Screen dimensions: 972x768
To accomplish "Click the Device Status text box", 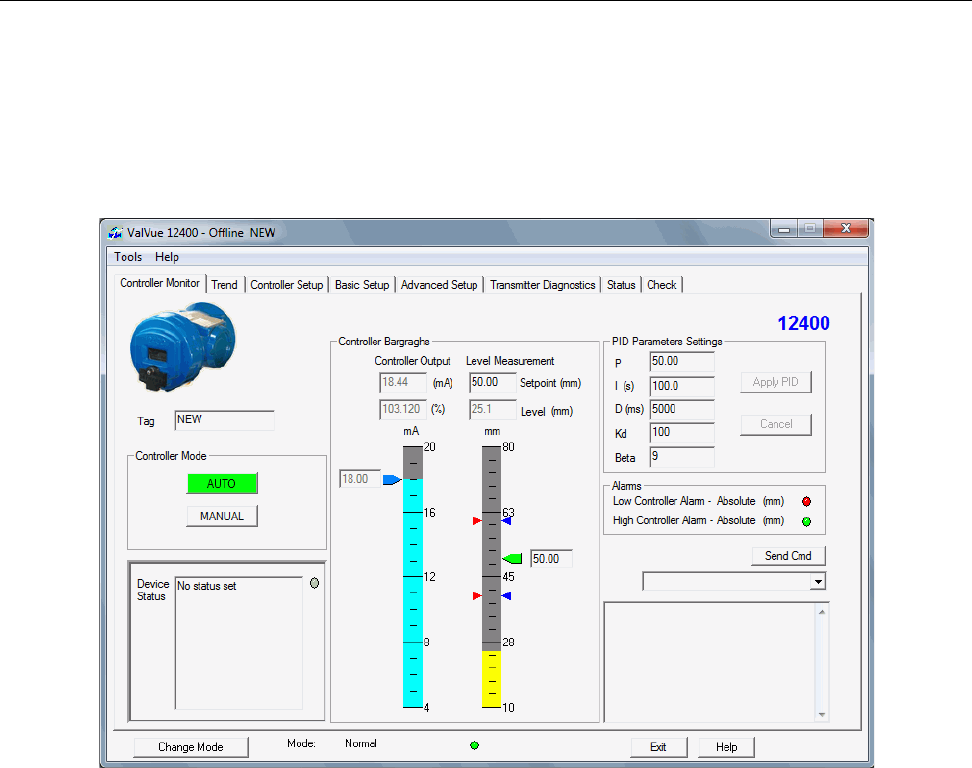I will click(x=239, y=643).
